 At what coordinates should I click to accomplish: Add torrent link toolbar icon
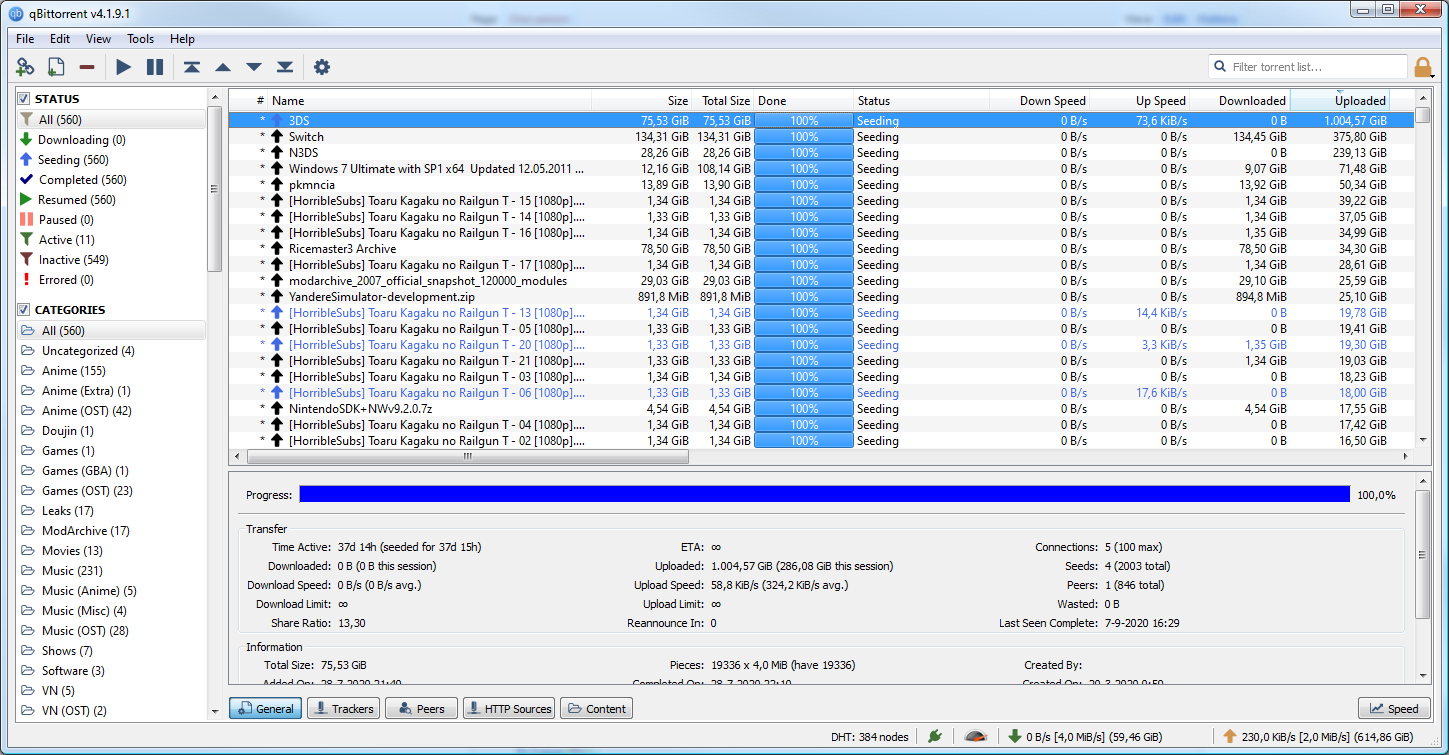25,67
